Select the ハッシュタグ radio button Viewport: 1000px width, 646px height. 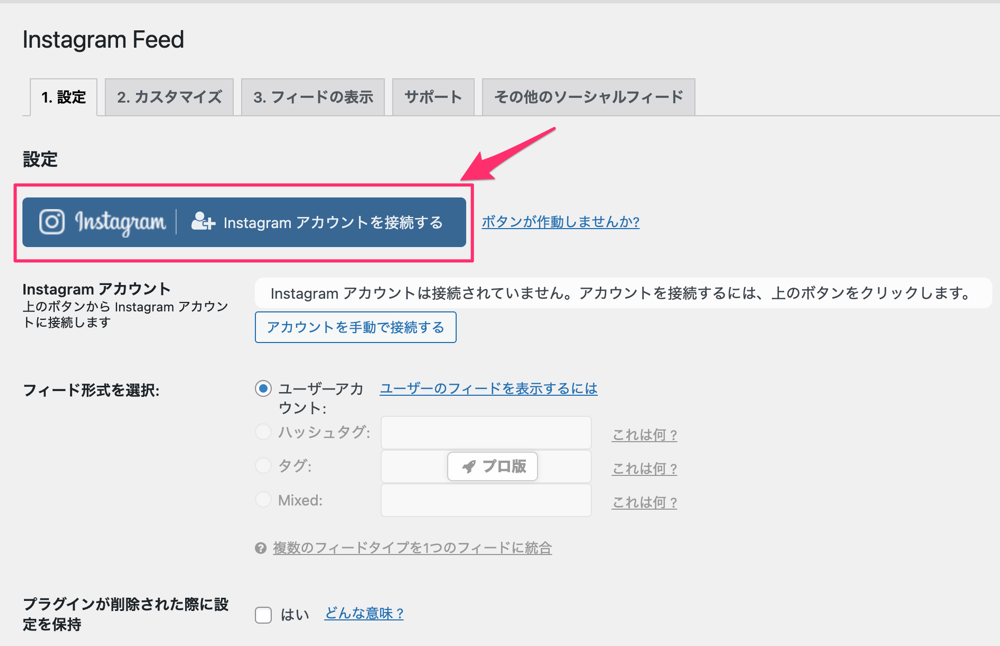[x=263, y=432]
